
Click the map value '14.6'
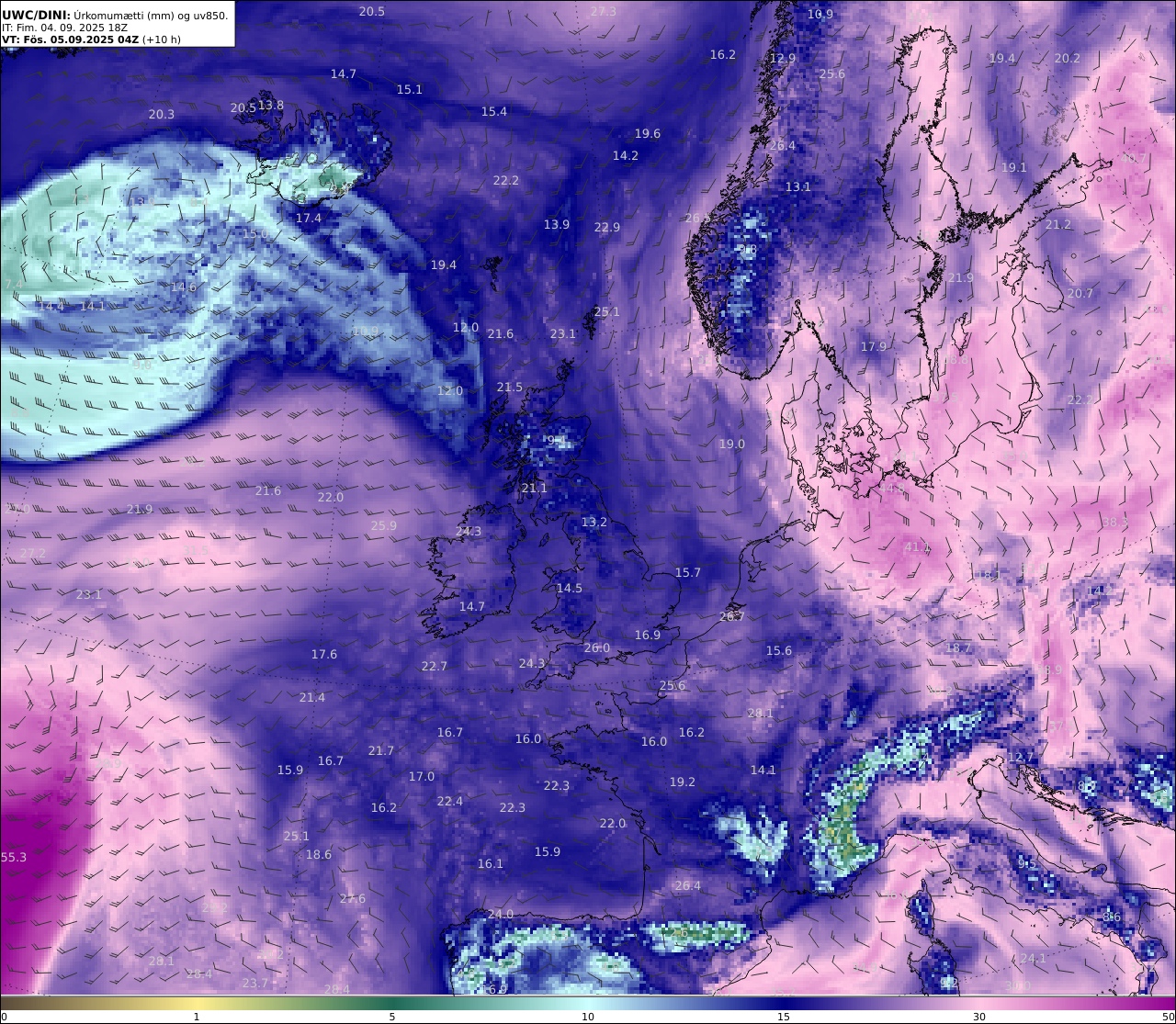point(184,287)
